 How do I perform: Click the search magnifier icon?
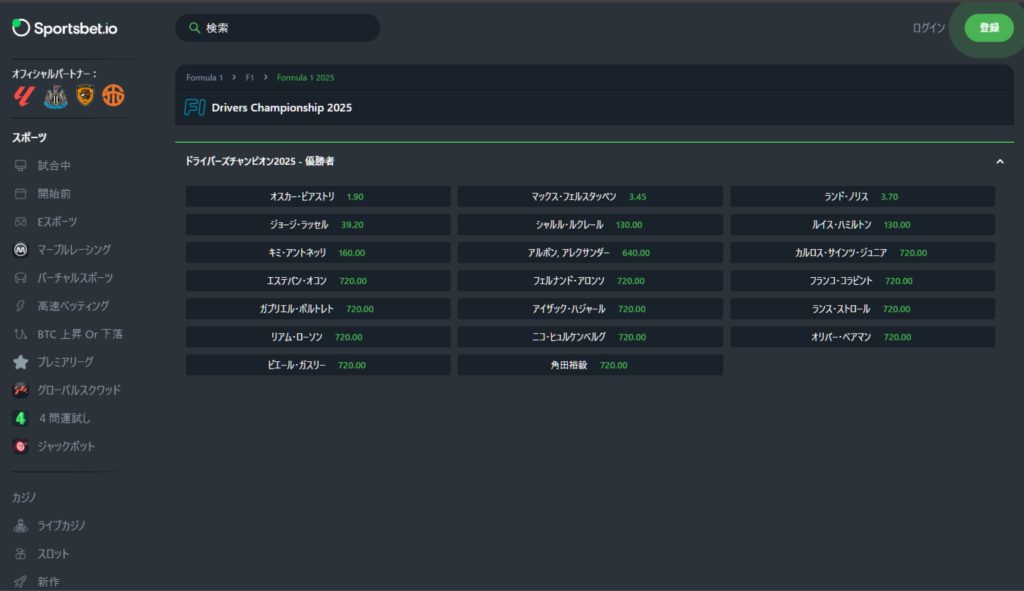(194, 28)
